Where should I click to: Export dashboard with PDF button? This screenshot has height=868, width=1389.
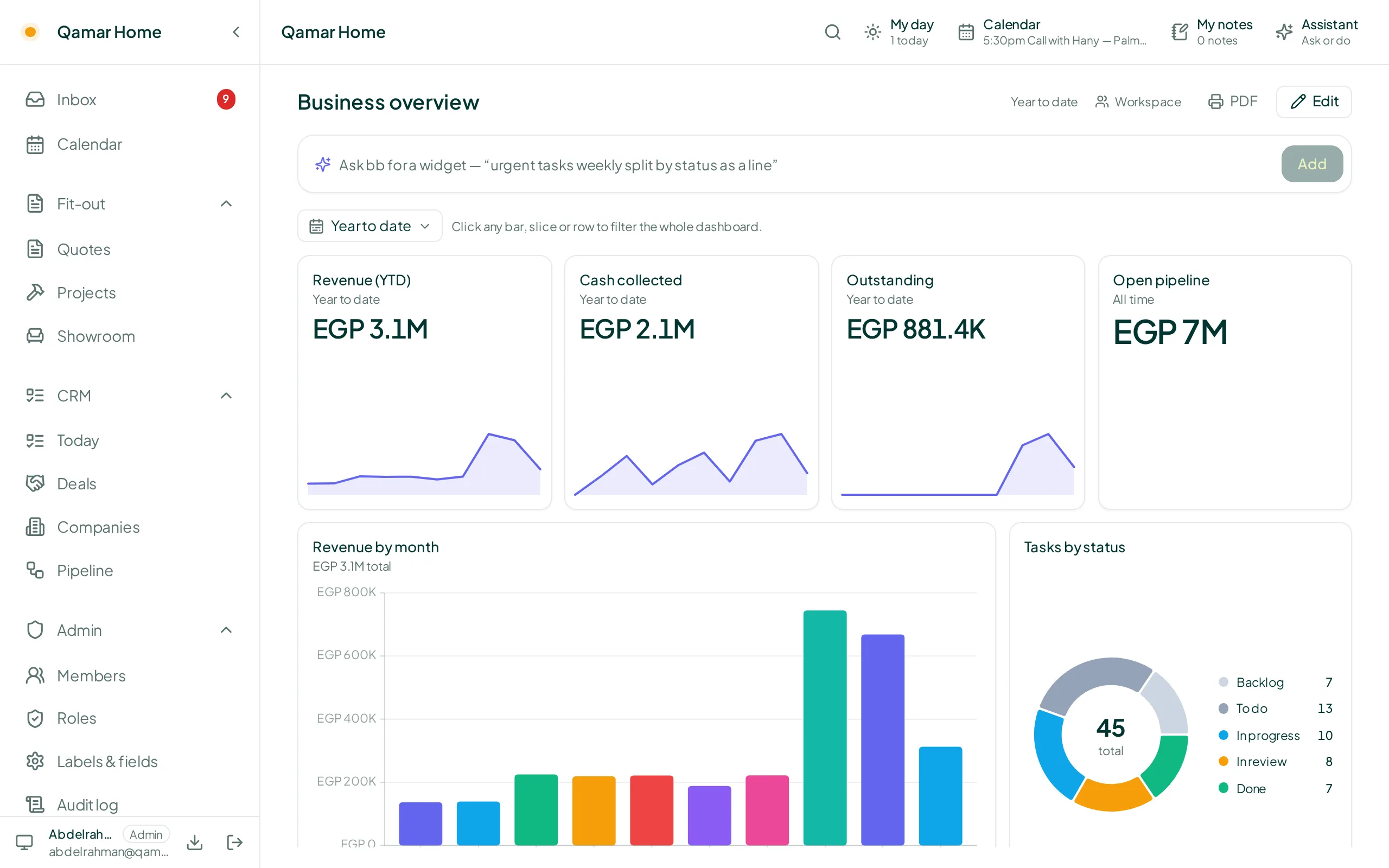[1233, 101]
